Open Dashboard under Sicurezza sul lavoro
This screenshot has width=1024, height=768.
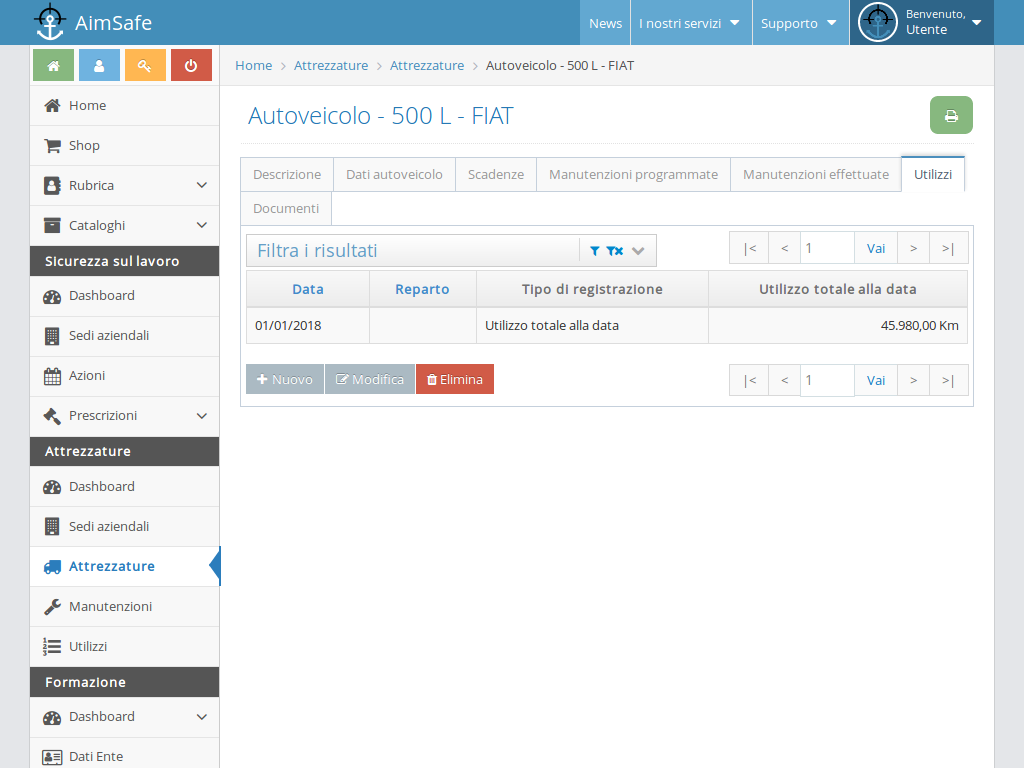[x=125, y=296]
